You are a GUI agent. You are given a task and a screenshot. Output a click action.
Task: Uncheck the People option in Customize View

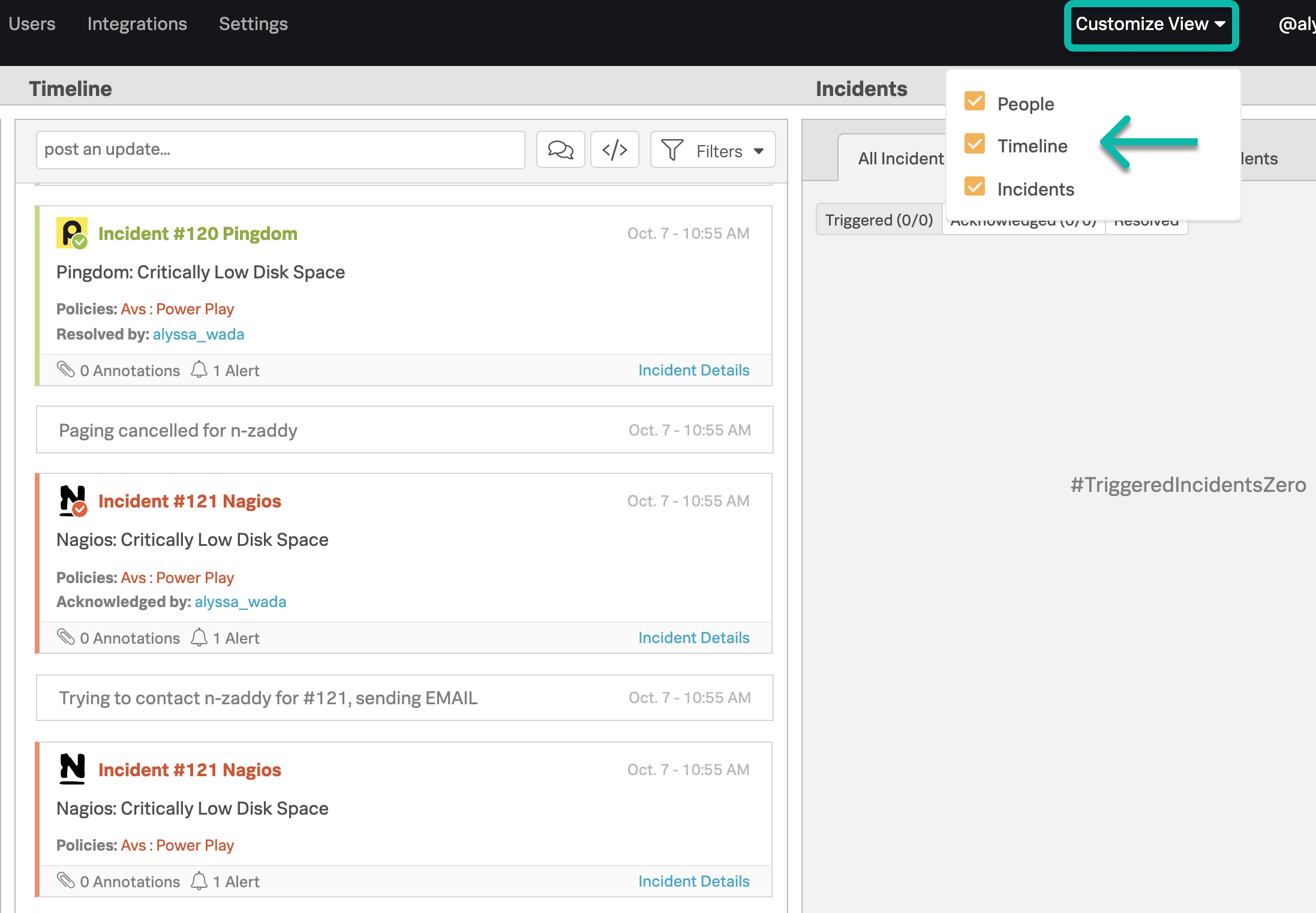975,102
